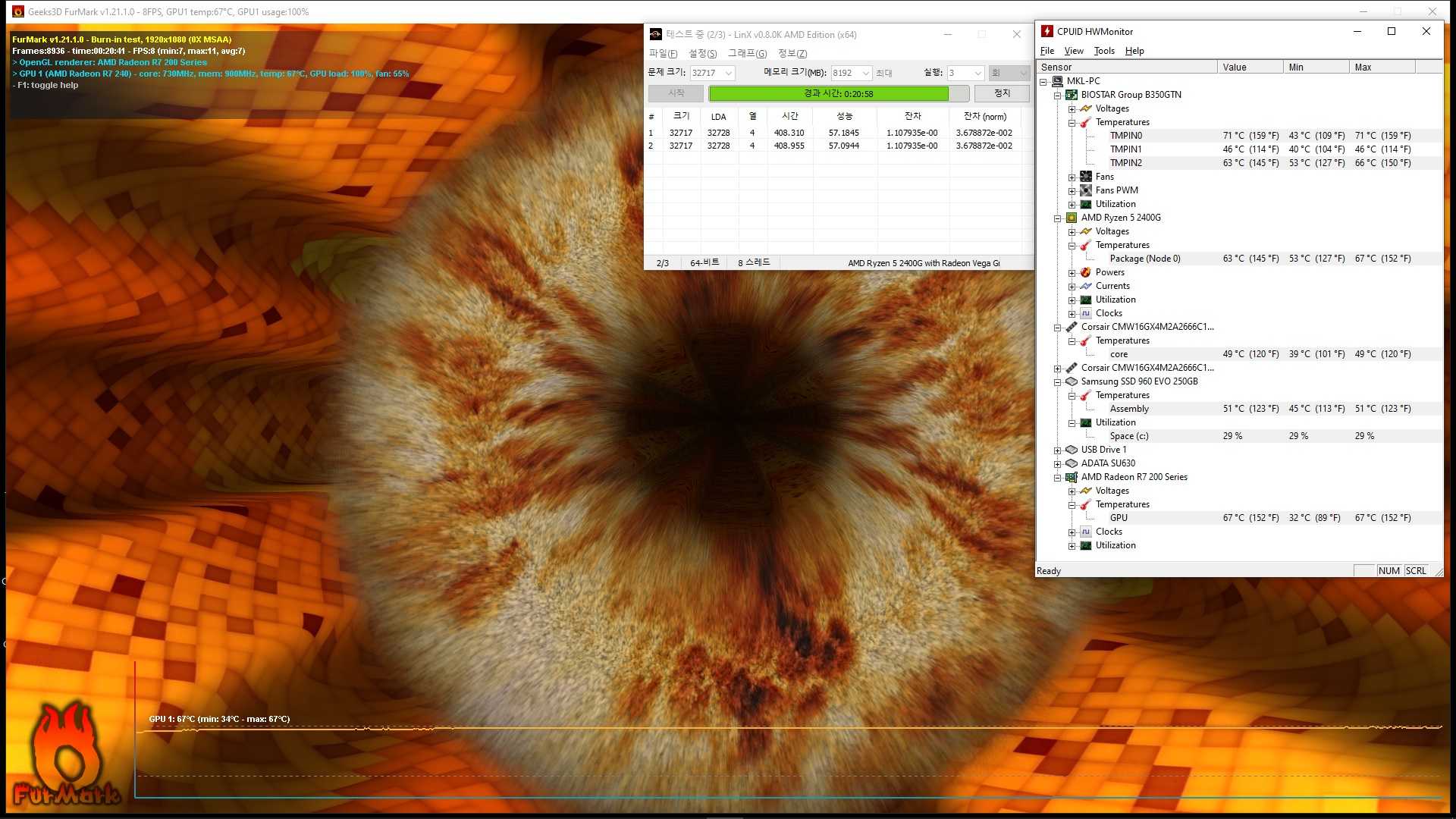This screenshot has width=1456, height=819.
Task: Click the AMD Ryzen 5 2400G CPU icon
Action: (1072, 218)
